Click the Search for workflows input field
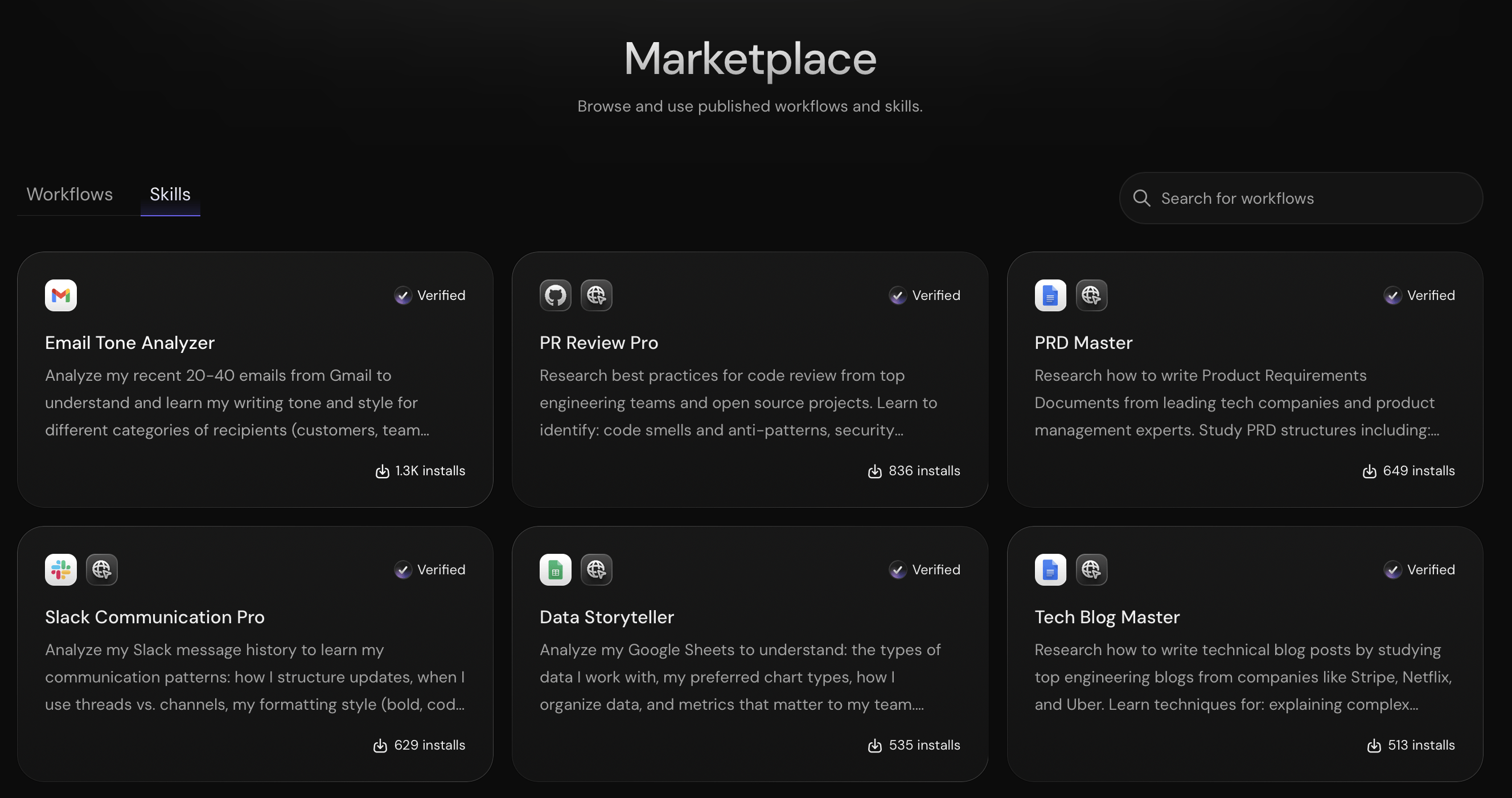Image resolution: width=1512 pixels, height=798 pixels. coord(1315,198)
